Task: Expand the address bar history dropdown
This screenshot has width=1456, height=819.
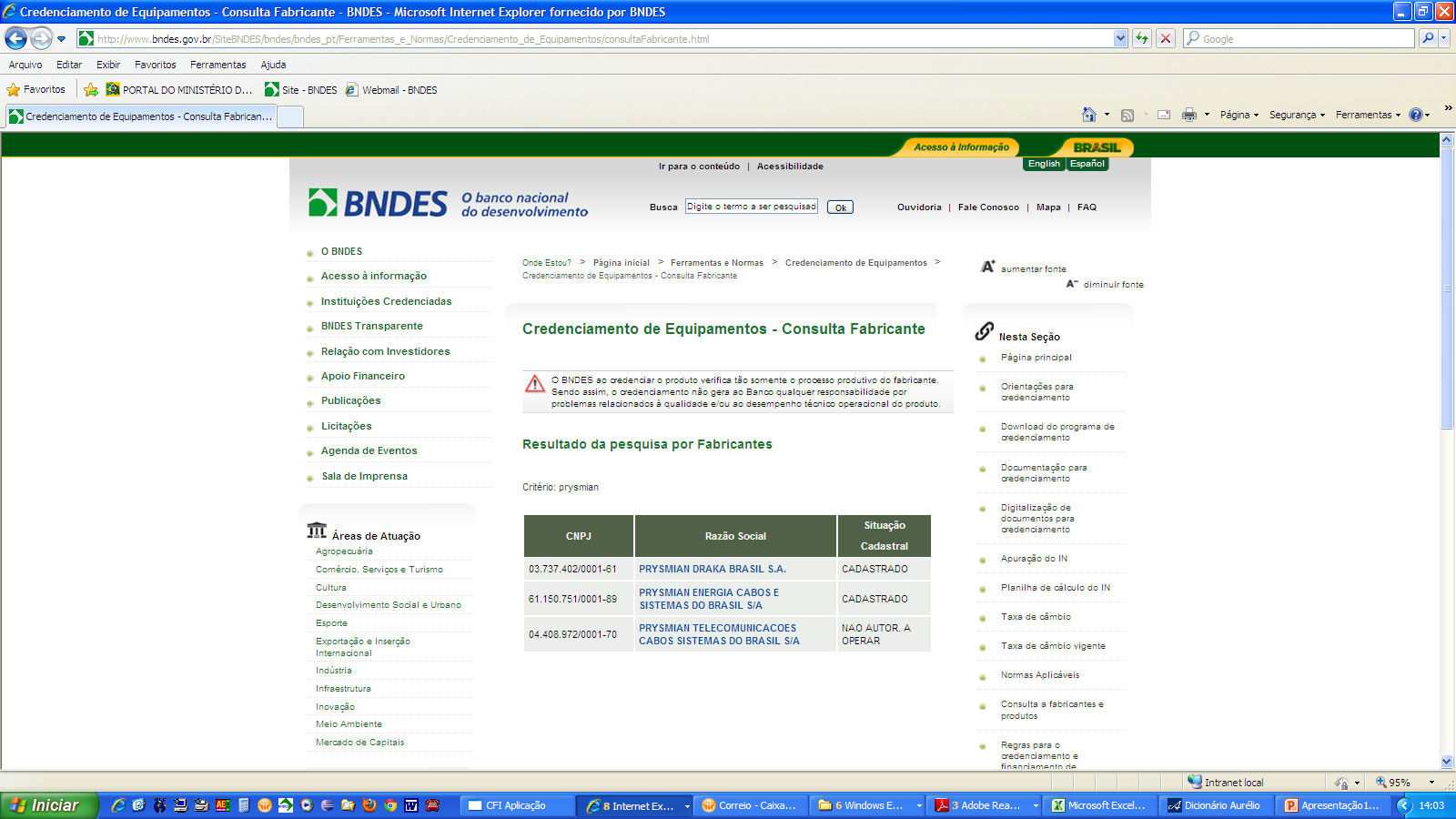Action: point(1120,38)
